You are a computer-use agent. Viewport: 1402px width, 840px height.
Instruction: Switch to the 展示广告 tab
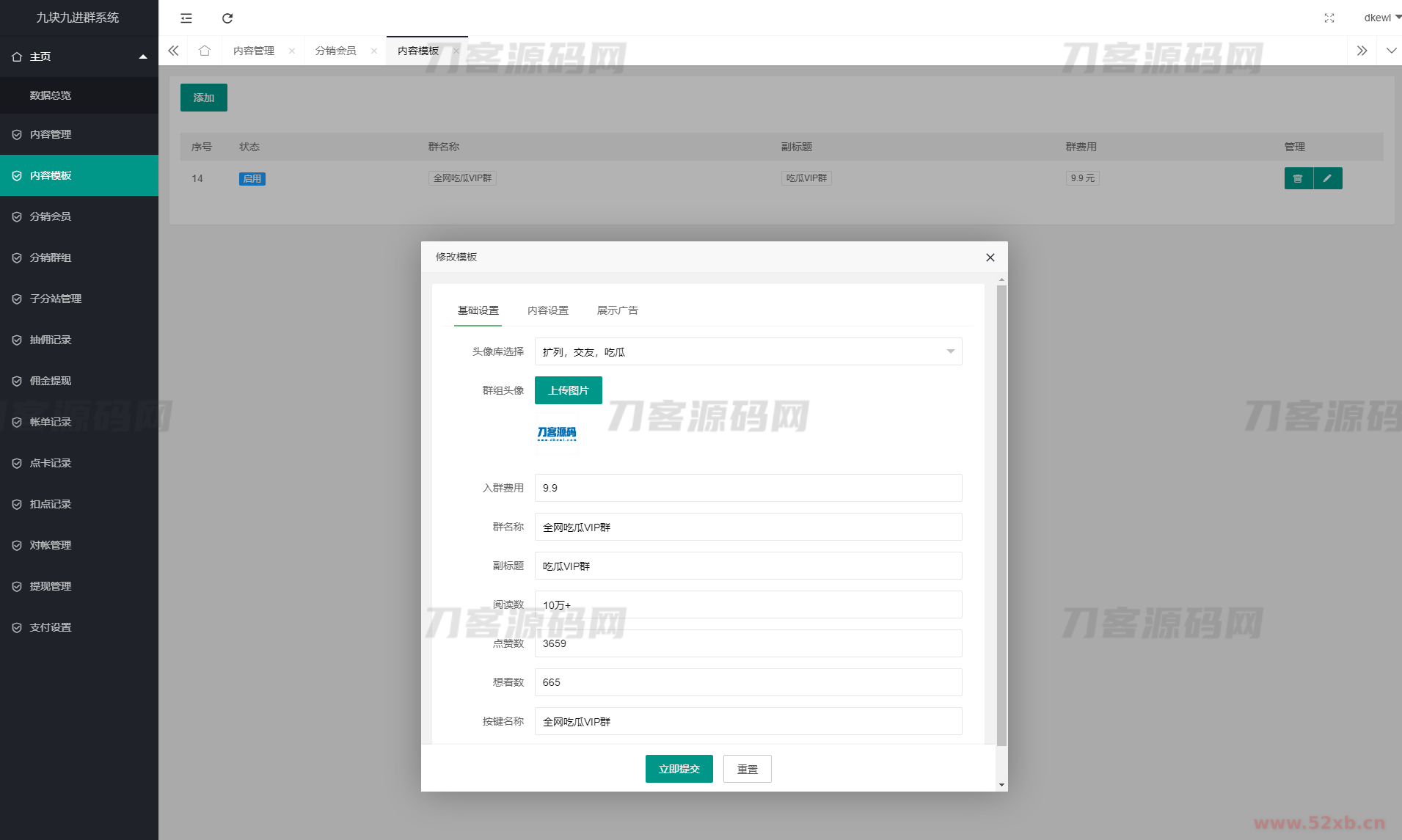pos(617,310)
